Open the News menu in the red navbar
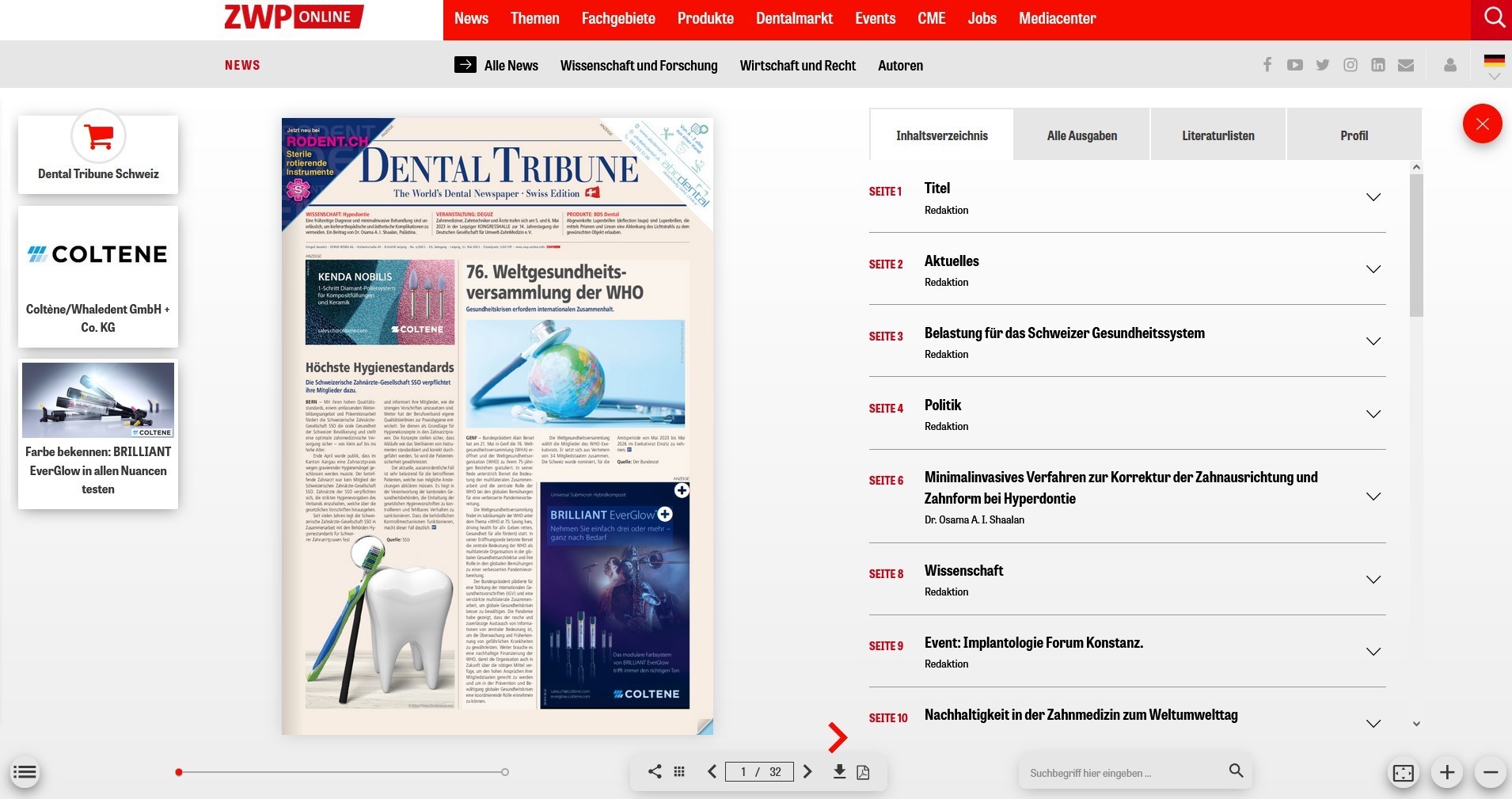The image size is (1512, 799). pyautogui.click(x=471, y=18)
